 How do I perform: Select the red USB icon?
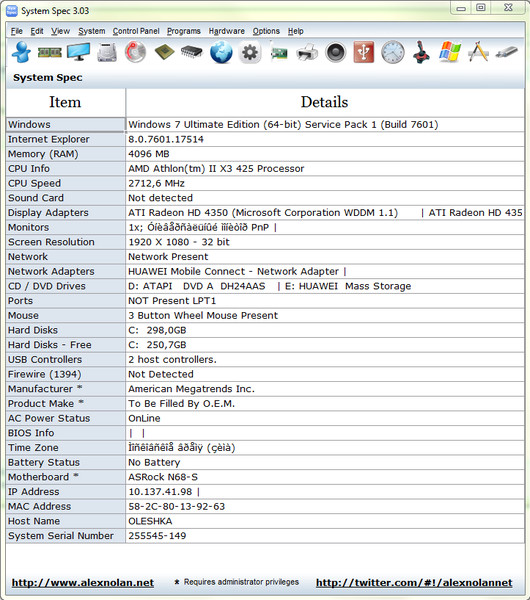[x=364, y=52]
